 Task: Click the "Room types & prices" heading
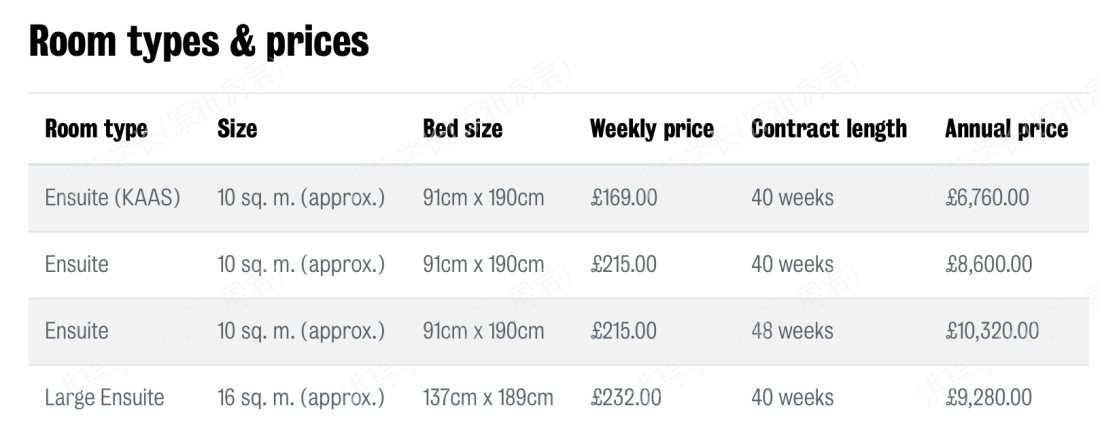199,42
